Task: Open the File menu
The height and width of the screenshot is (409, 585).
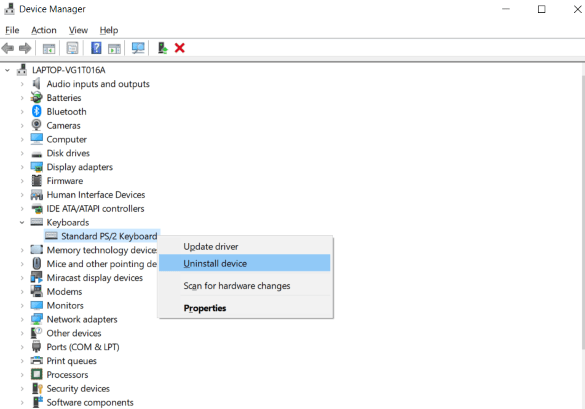Action: (12, 30)
